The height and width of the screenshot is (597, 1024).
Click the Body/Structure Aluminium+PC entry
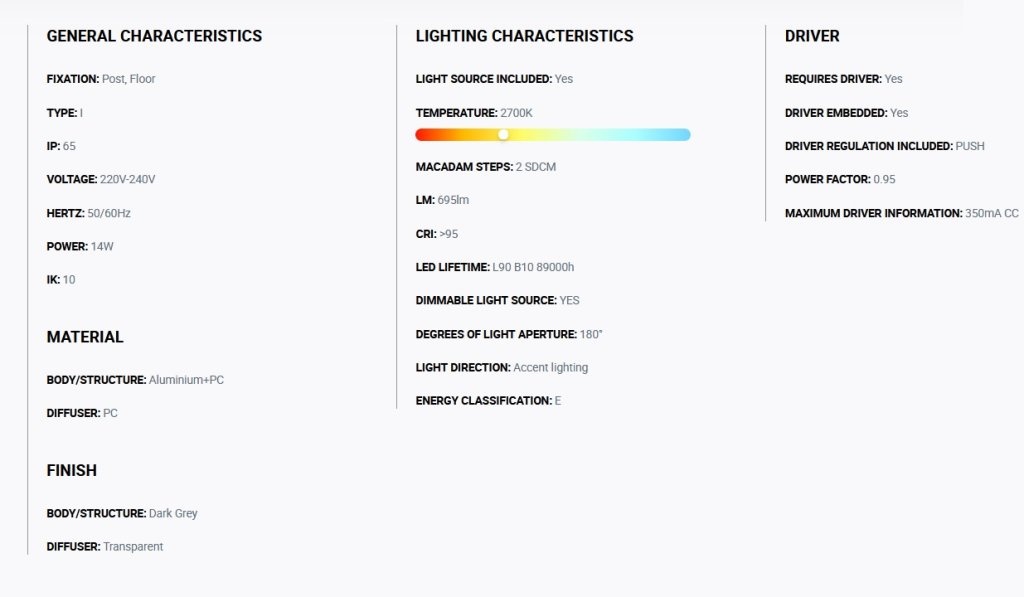pos(135,380)
